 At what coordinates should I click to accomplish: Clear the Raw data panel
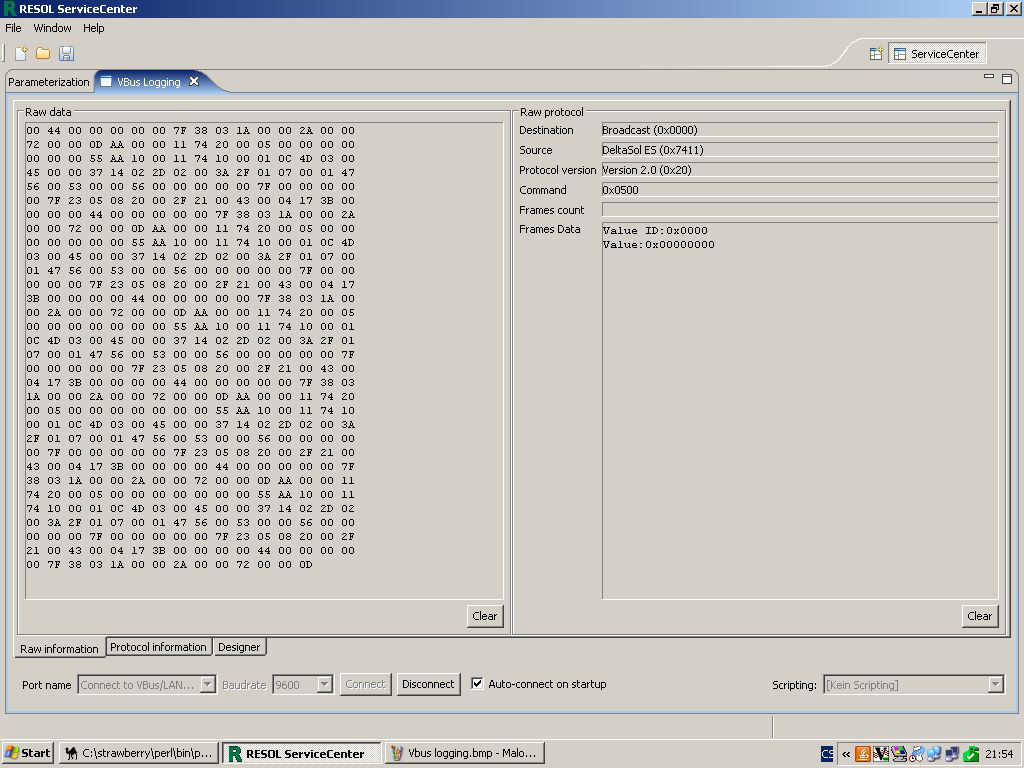(x=485, y=616)
